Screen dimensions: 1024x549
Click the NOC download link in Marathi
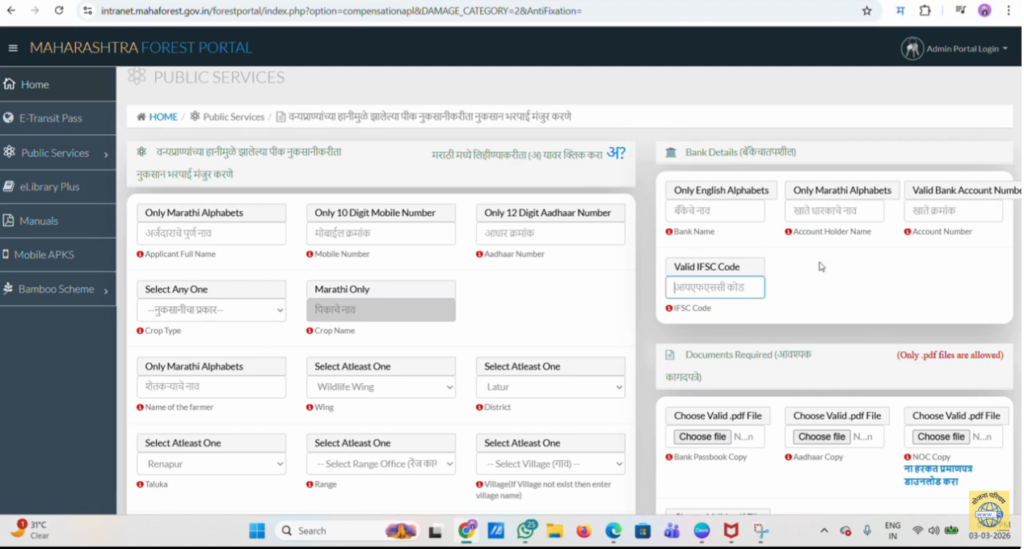(938, 474)
